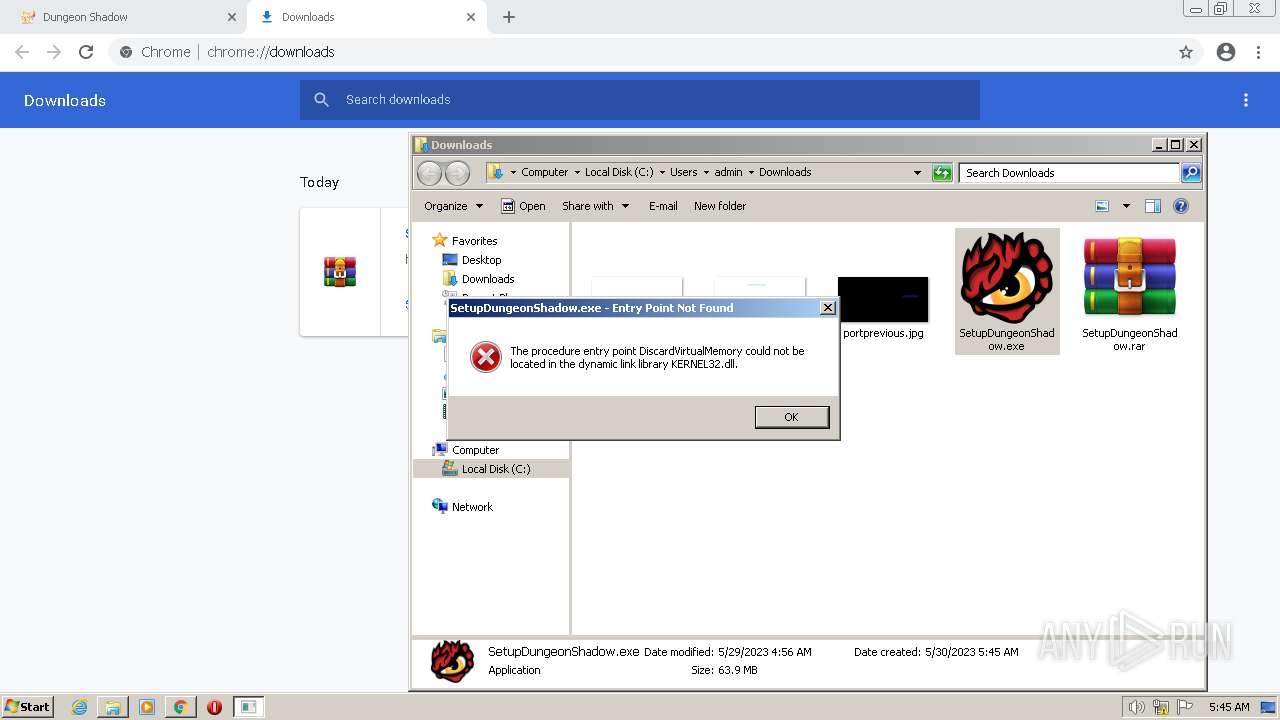Open the Organize menu
Image resolution: width=1280 pixels, height=720 pixels.
(x=453, y=206)
